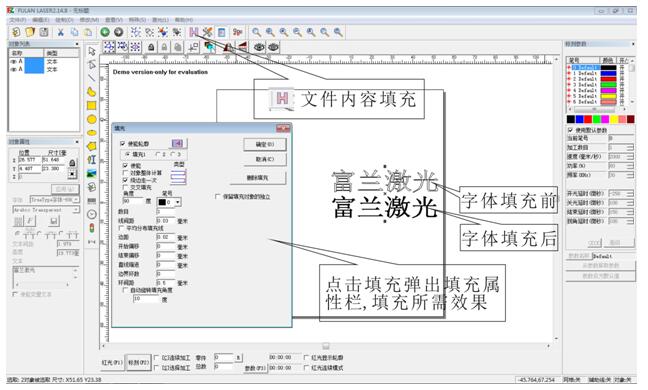This screenshot has height=390, width=648.
Task: Click the first magnifier zoom icon
Action: pyautogui.click(x=257, y=32)
